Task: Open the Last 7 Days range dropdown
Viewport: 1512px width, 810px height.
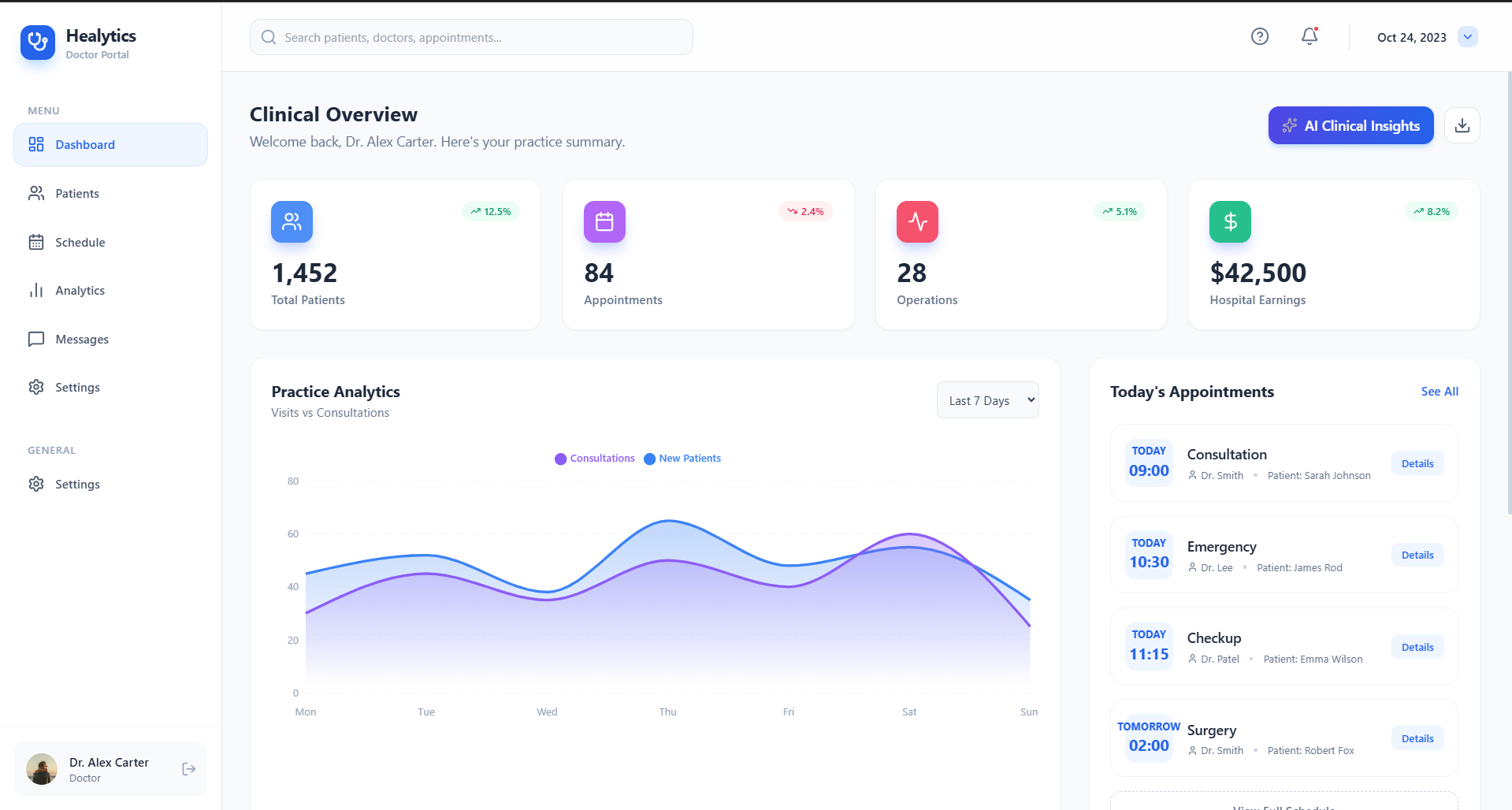Action: pyautogui.click(x=988, y=400)
